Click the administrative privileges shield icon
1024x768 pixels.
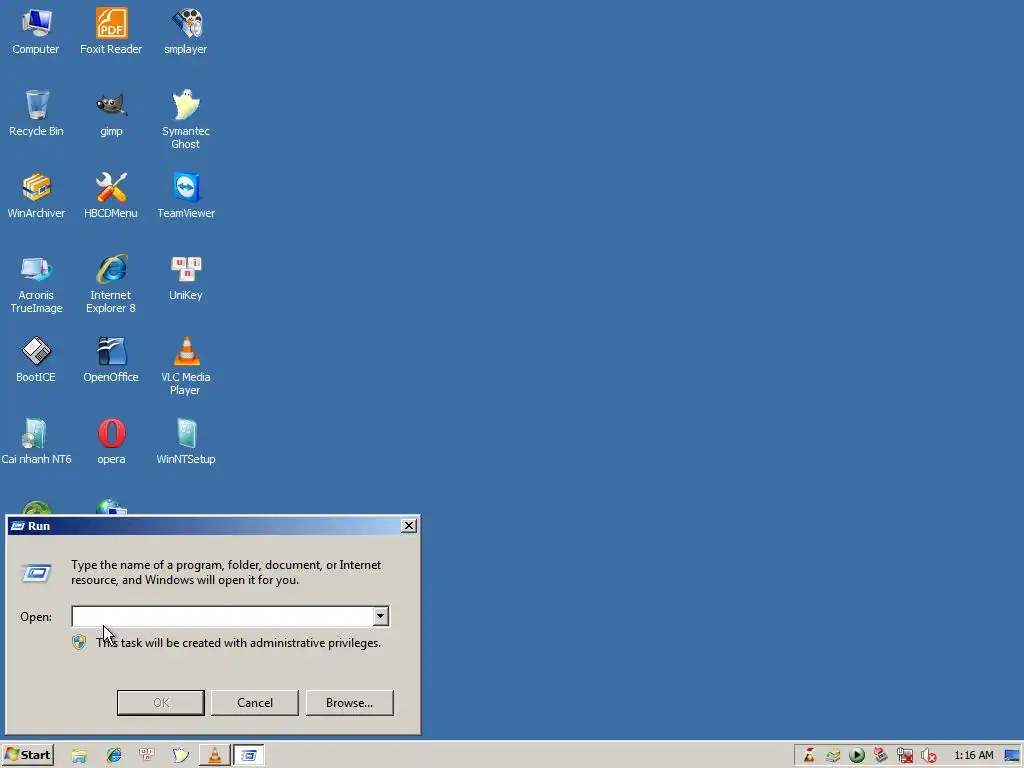(79, 643)
